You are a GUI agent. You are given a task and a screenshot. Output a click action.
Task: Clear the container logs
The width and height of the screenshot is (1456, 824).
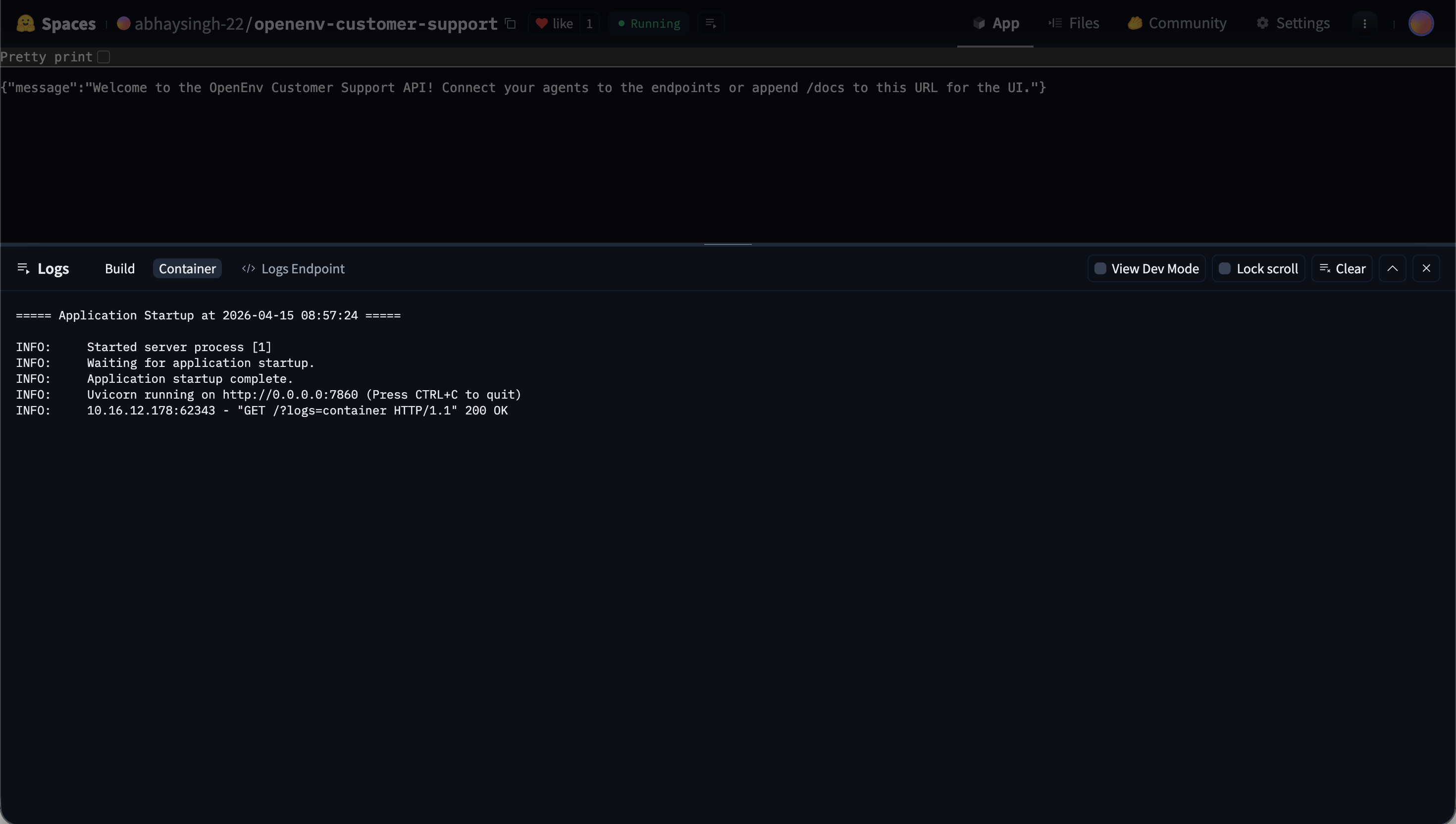pos(1342,268)
